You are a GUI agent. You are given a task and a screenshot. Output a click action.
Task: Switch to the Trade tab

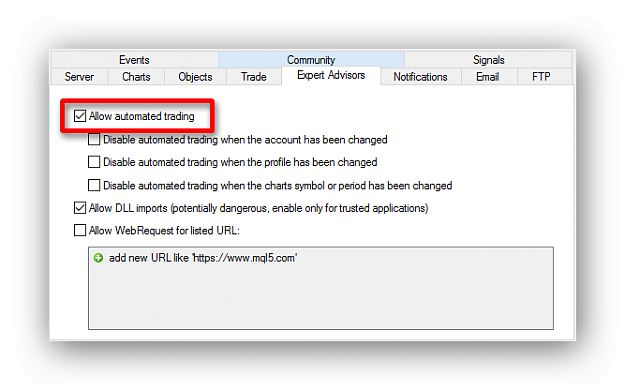254,77
